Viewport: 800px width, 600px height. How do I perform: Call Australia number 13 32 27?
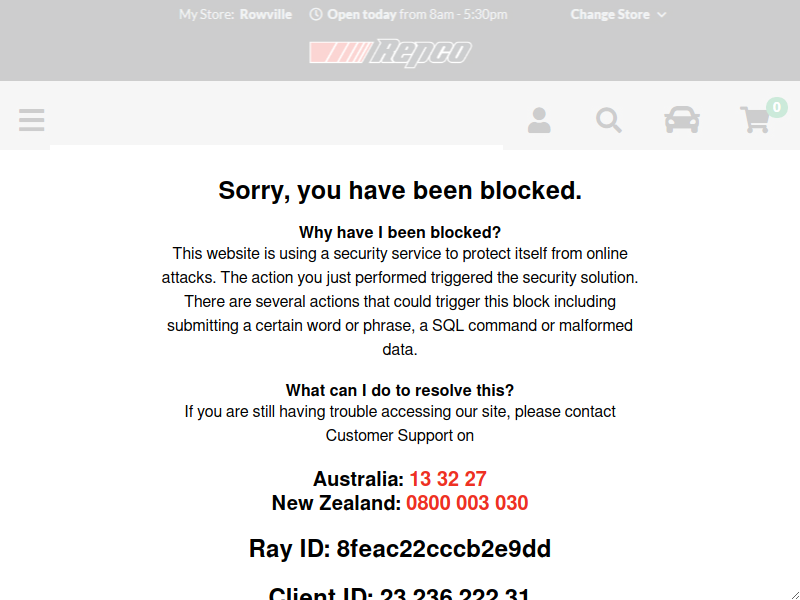(x=448, y=479)
